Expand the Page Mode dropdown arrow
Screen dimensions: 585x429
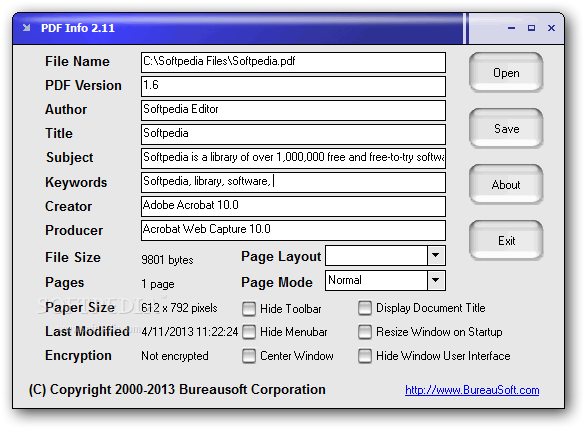tap(435, 280)
